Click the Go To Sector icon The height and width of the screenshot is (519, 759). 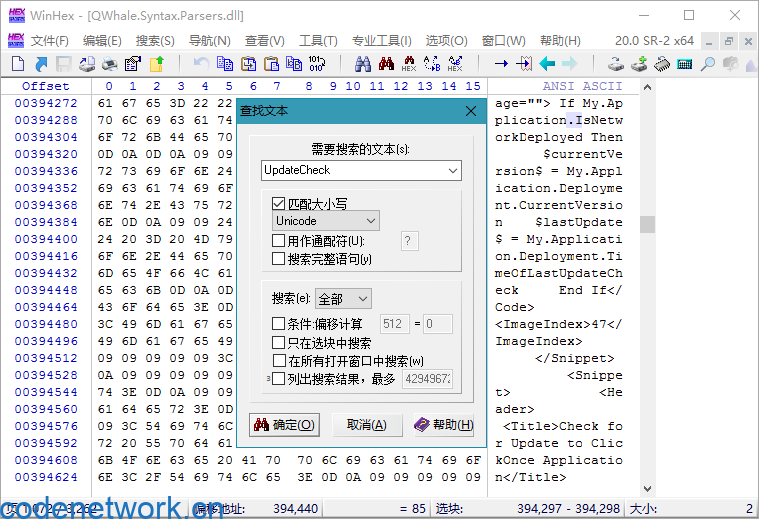(524, 63)
